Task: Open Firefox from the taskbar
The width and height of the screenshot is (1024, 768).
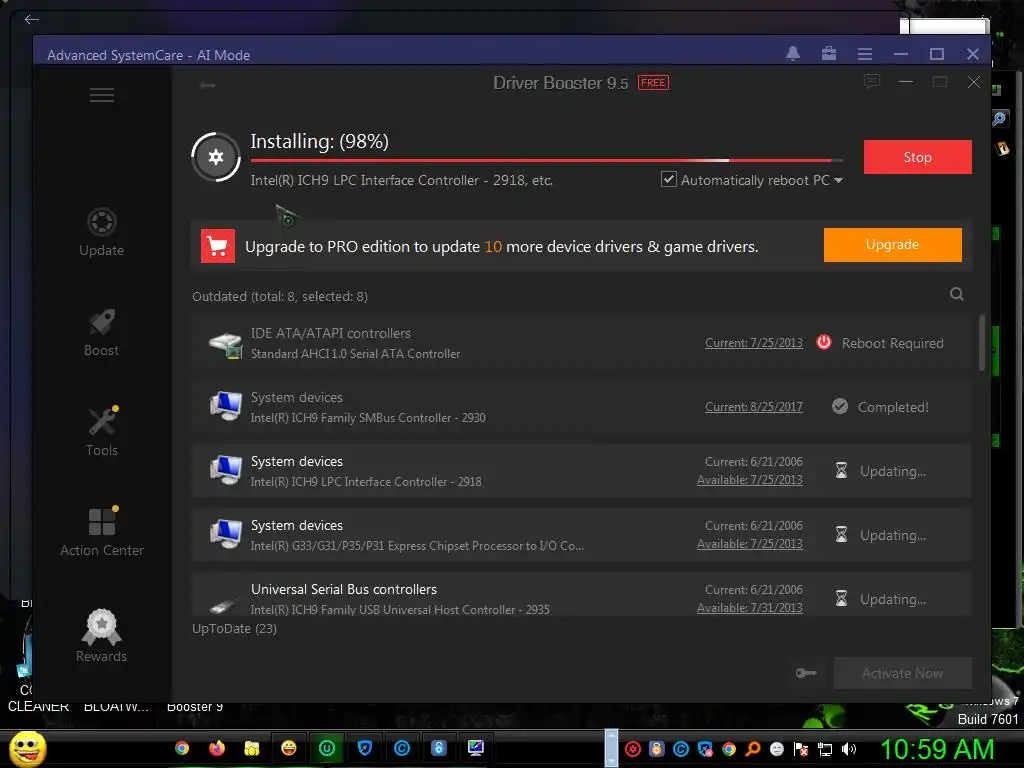Action: [217, 748]
